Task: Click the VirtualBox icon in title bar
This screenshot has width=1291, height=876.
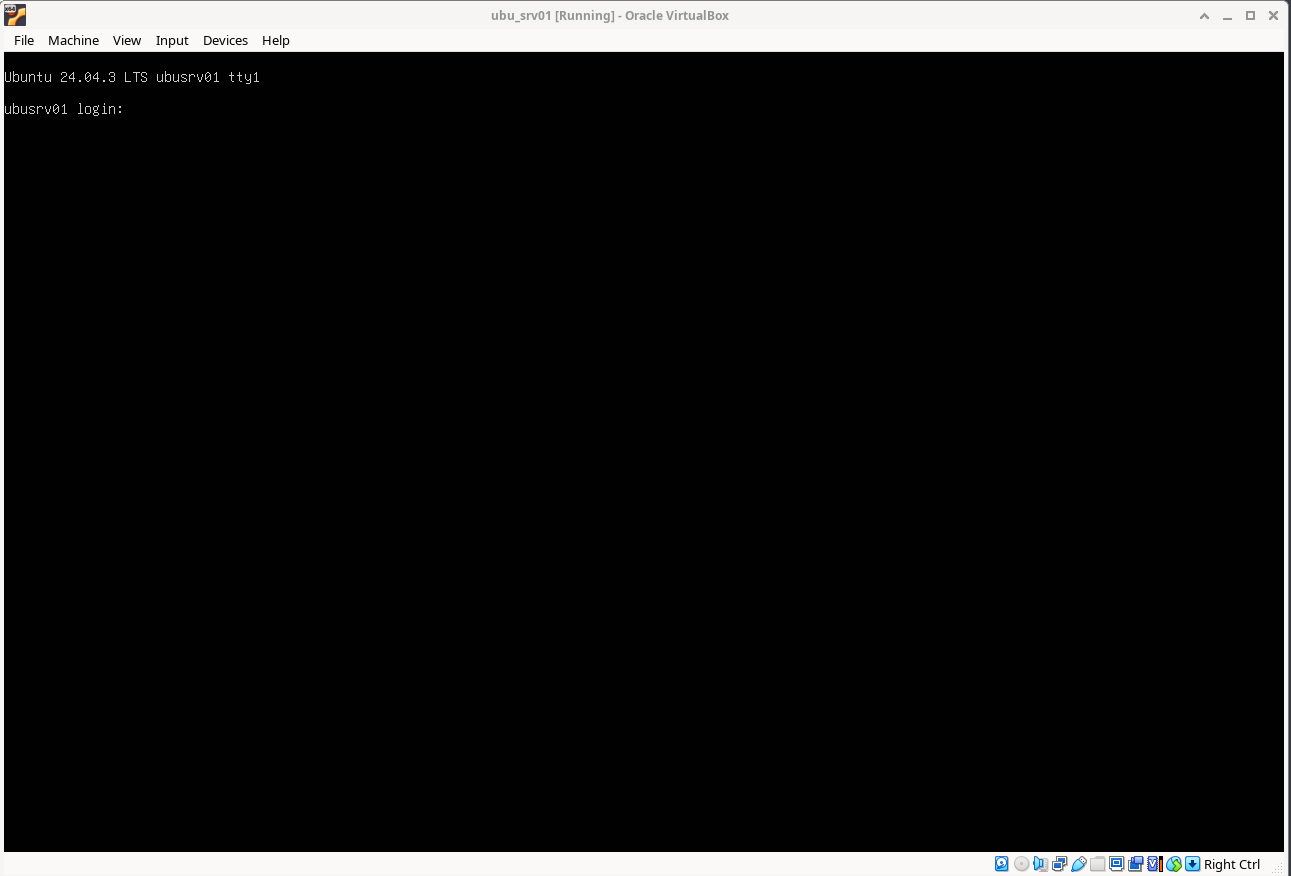Action: pos(15,15)
